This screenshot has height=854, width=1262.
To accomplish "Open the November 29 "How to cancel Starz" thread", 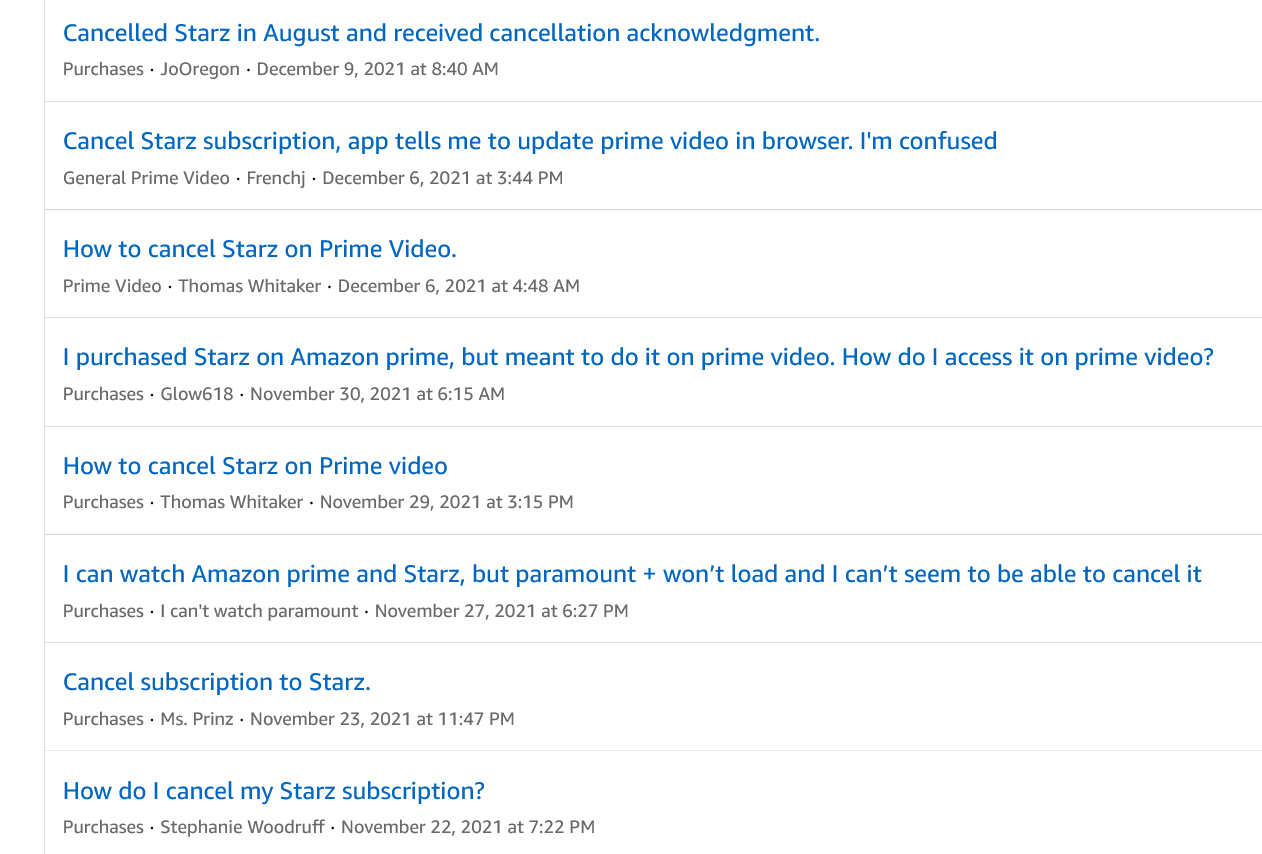I will (x=255, y=466).
